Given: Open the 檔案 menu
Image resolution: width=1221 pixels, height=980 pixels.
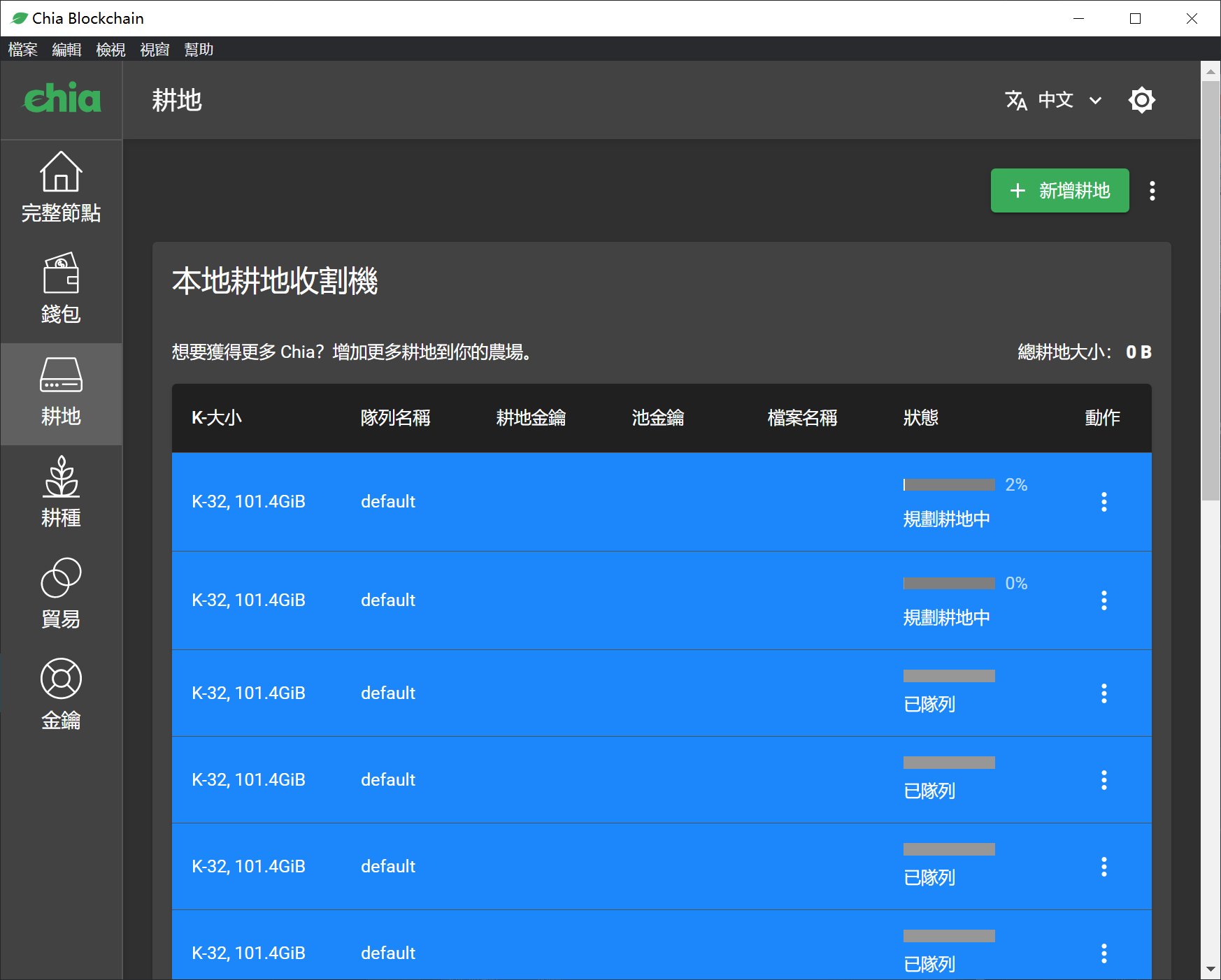Looking at the screenshot, I should click(x=22, y=50).
